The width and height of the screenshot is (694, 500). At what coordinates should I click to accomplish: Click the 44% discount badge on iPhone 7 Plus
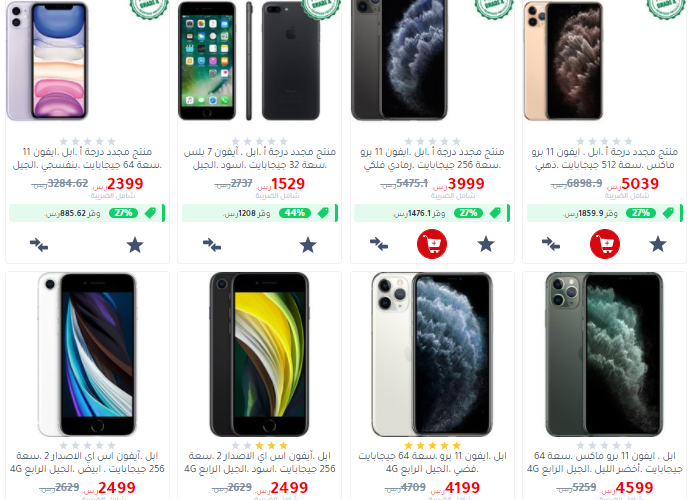pos(295,213)
